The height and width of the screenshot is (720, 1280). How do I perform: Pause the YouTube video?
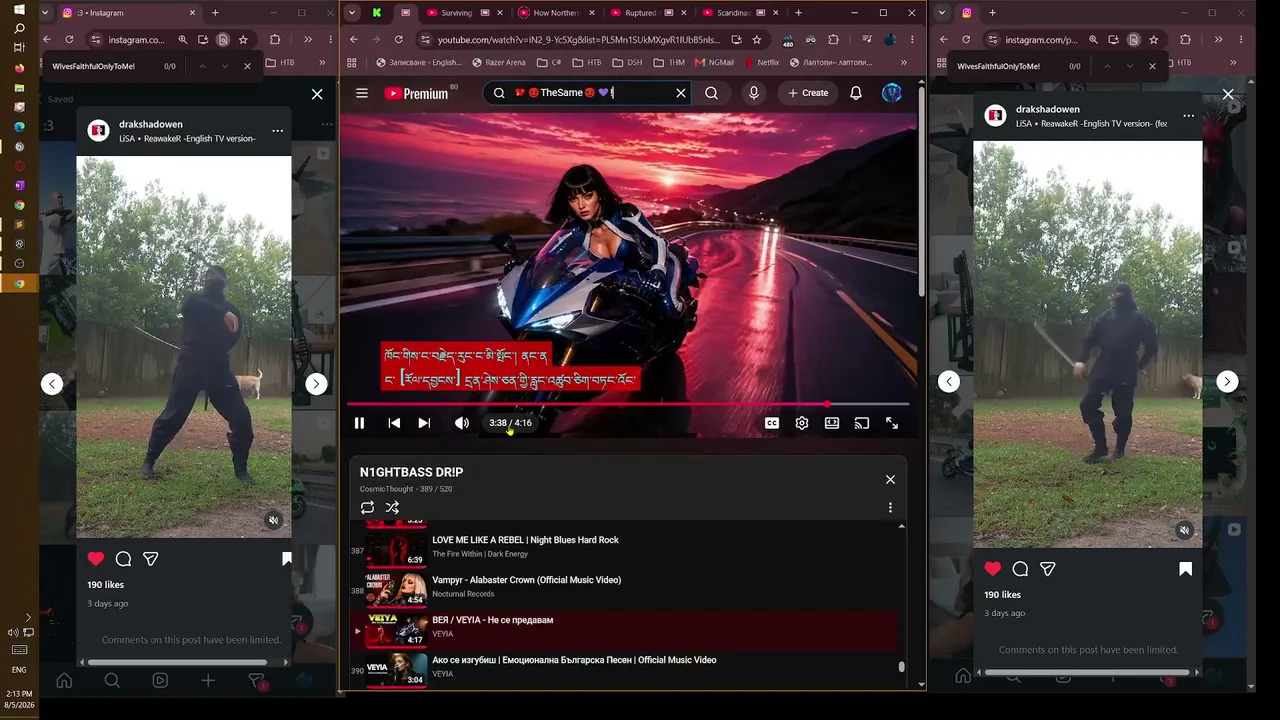[359, 423]
